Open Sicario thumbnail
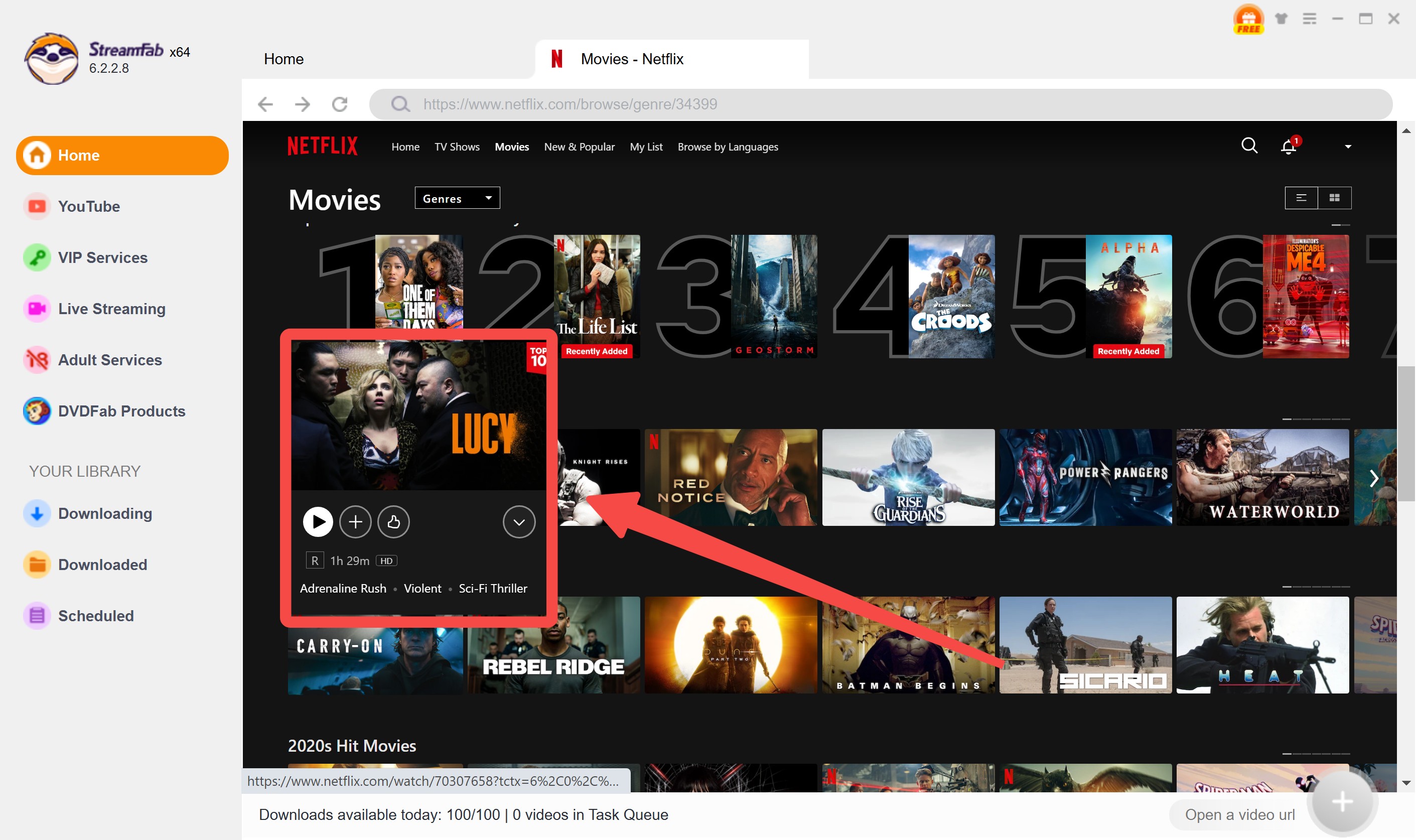The width and height of the screenshot is (1416, 840). click(1085, 645)
